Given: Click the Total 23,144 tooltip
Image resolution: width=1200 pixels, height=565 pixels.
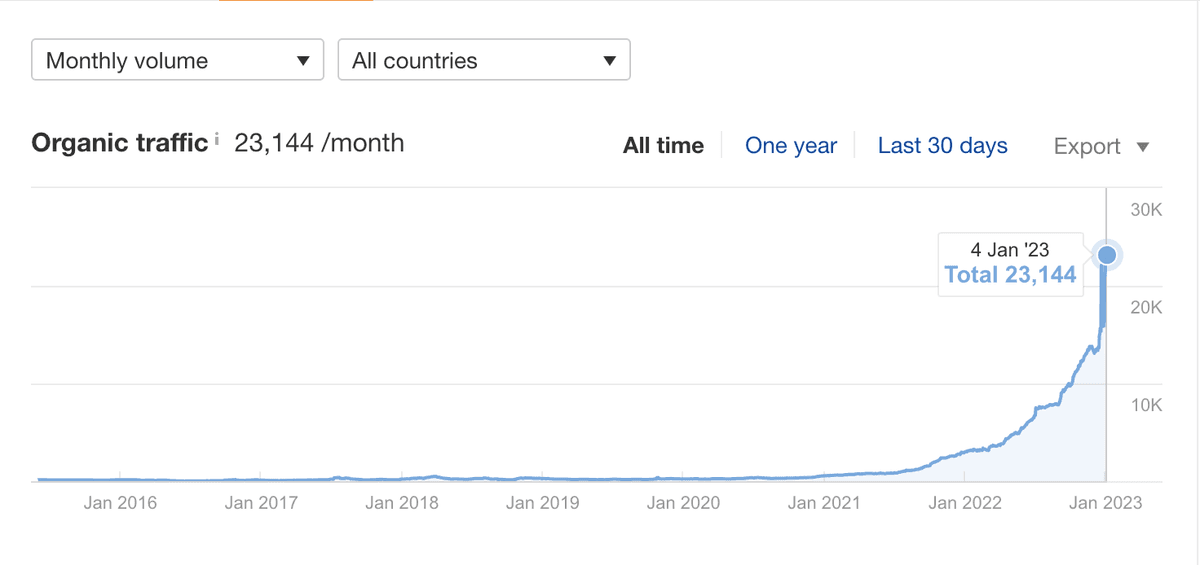Looking at the screenshot, I should pyautogui.click(x=1010, y=265).
